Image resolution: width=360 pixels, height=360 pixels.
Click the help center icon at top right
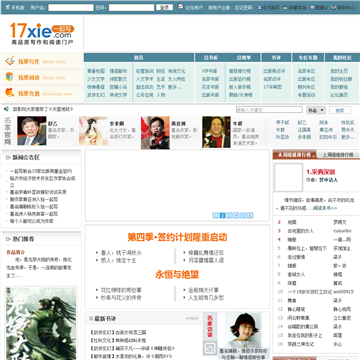click(333, 7)
